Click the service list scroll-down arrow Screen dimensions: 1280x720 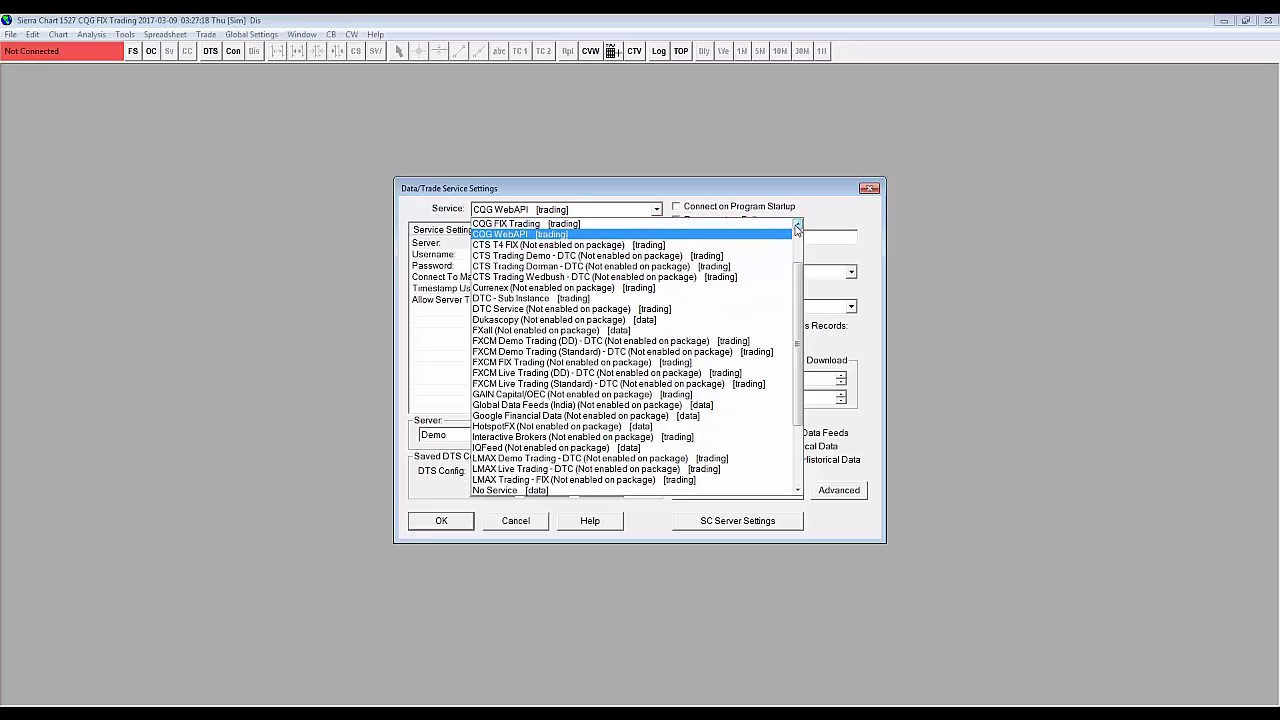pyautogui.click(x=797, y=490)
